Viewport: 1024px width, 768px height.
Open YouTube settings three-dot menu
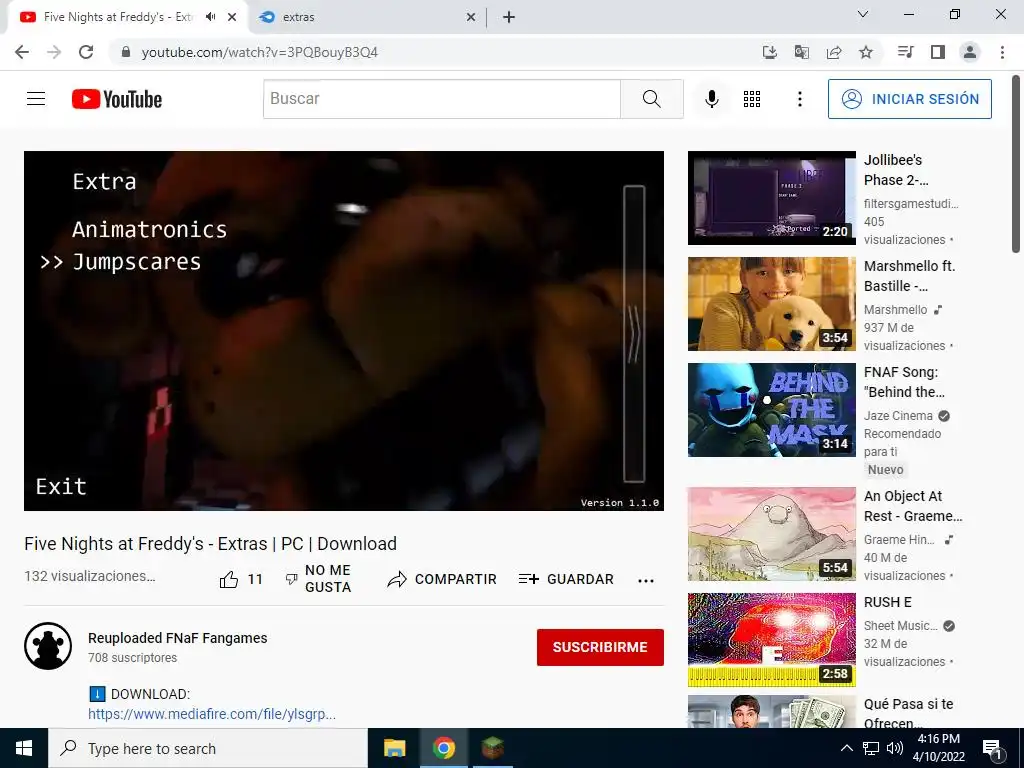(x=799, y=99)
